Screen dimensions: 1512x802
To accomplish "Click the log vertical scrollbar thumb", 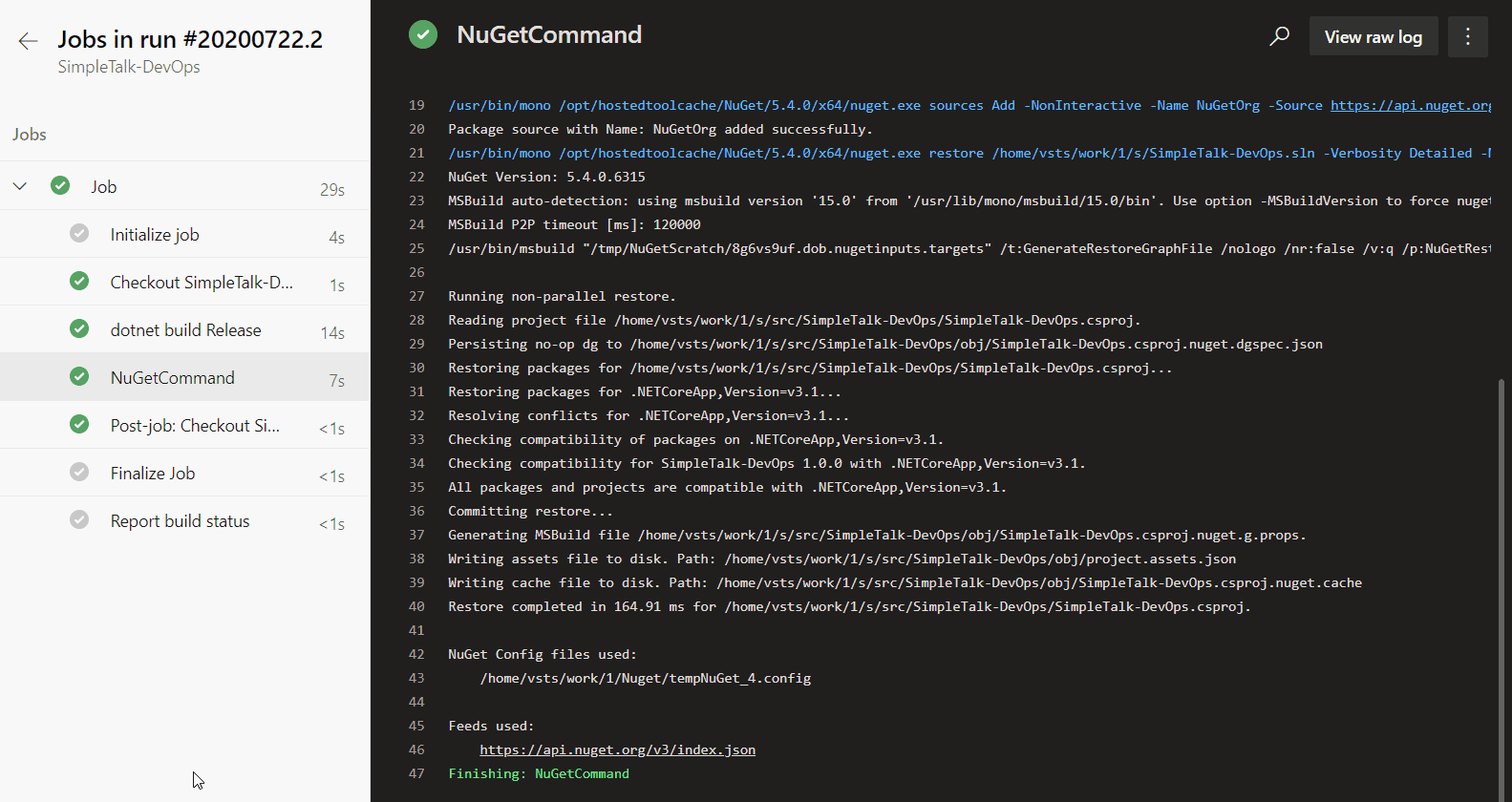I will pos(1501,589).
